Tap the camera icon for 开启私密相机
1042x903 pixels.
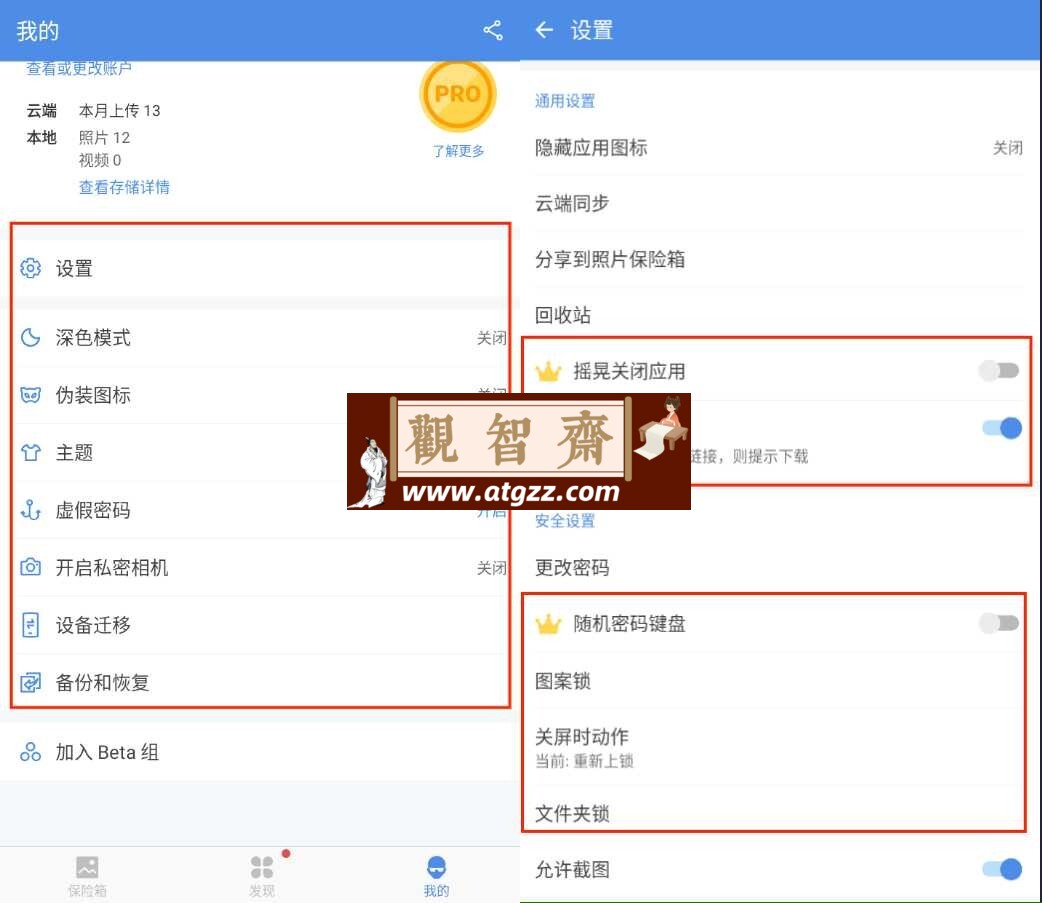pyautogui.click(x=31, y=567)
